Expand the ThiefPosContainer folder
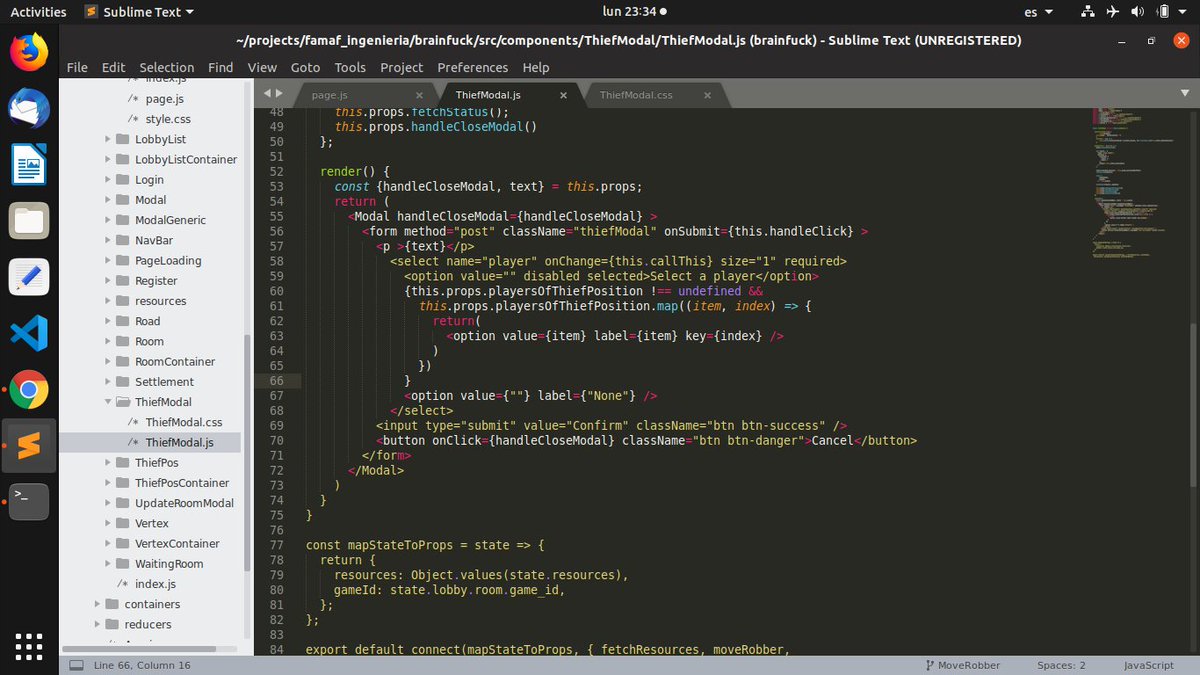This screenshot has height=675, width=1200. (108, 483)
